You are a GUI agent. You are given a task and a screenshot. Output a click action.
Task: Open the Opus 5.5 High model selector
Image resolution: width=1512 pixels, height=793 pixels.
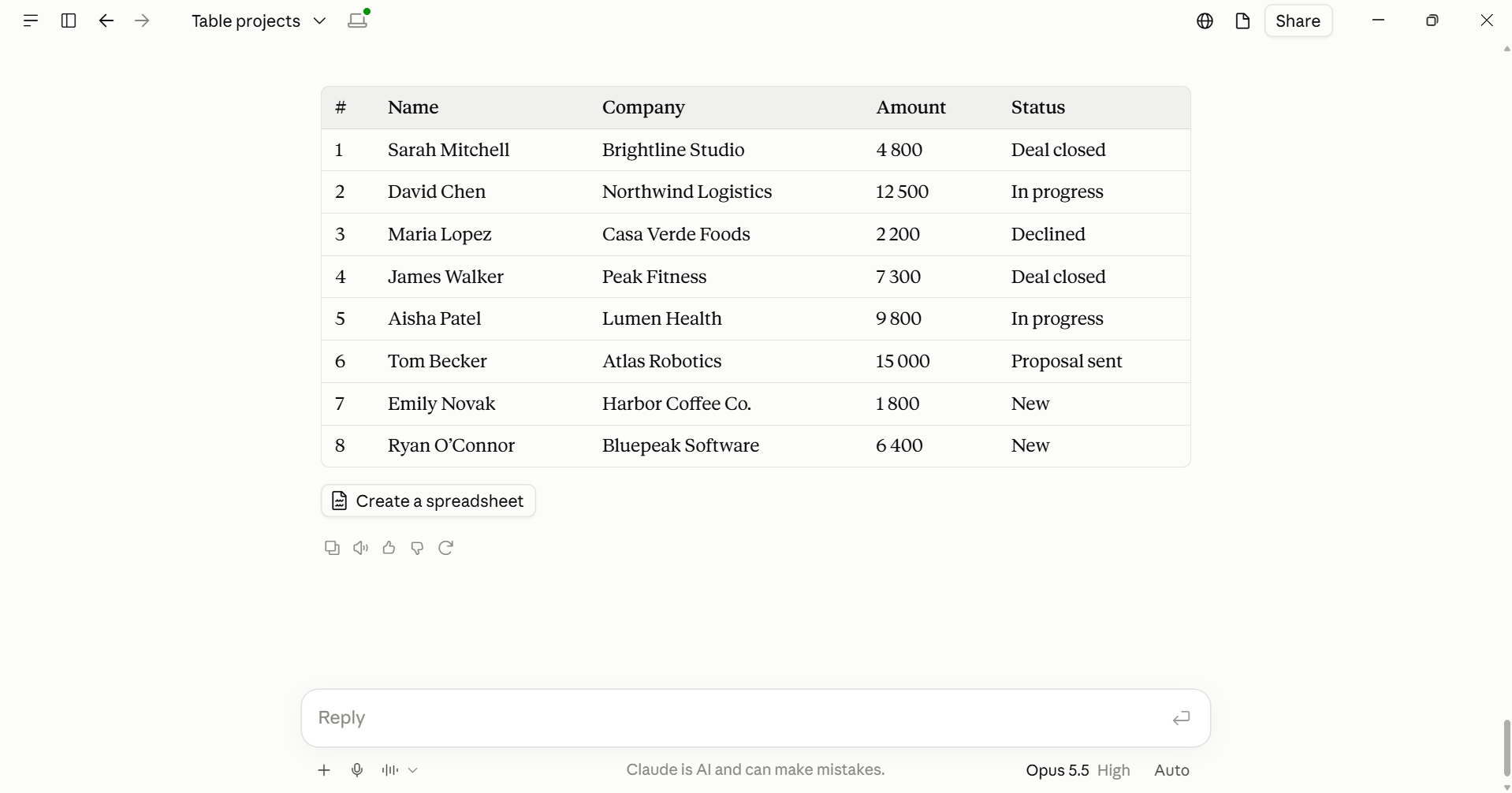[x=1078, y=770]
